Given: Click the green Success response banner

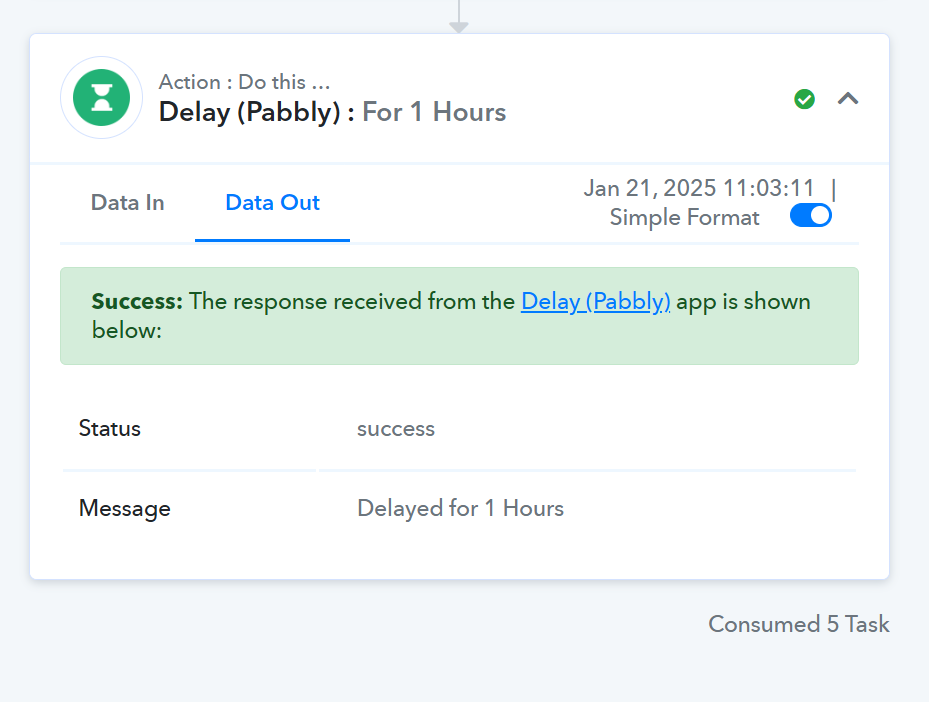Looking at the screenshot, I should pos(459,316).
